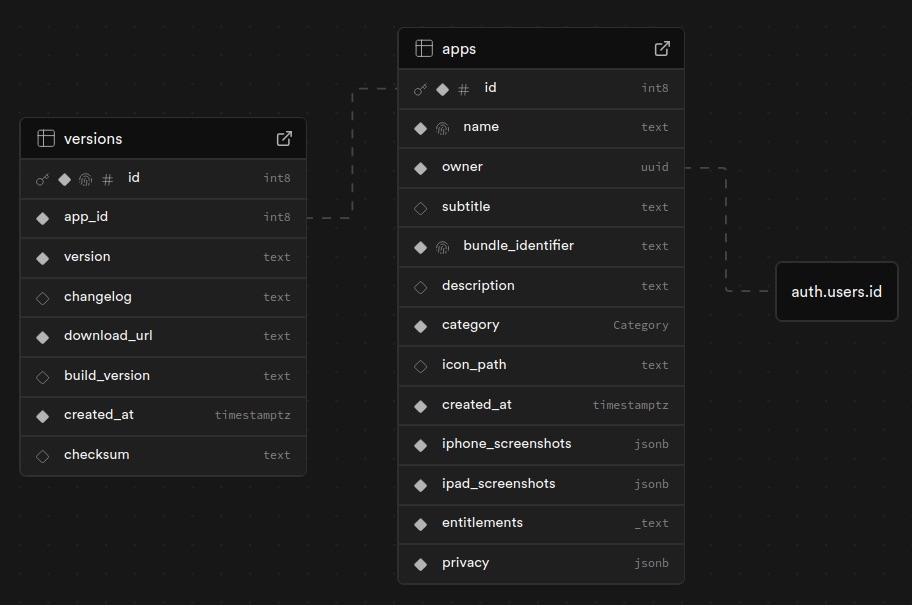Select the checksum column name
The height and width of the screenshot is (605, 912).
point(97,455)
